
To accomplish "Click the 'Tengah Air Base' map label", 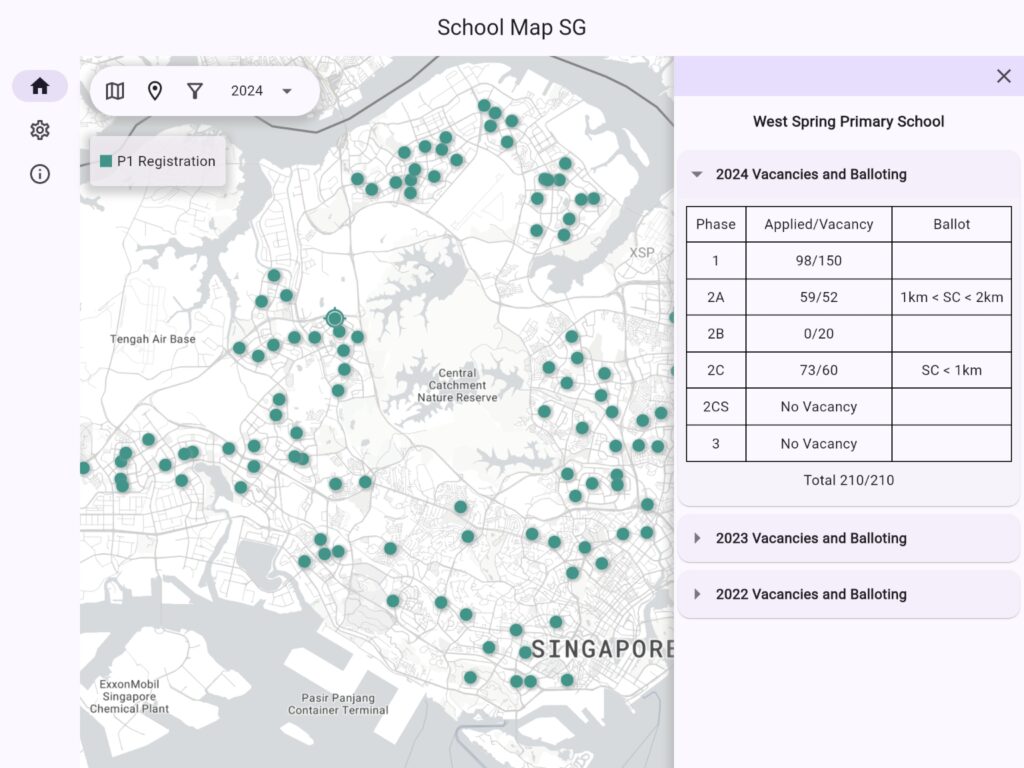I will tap(152, 339).
